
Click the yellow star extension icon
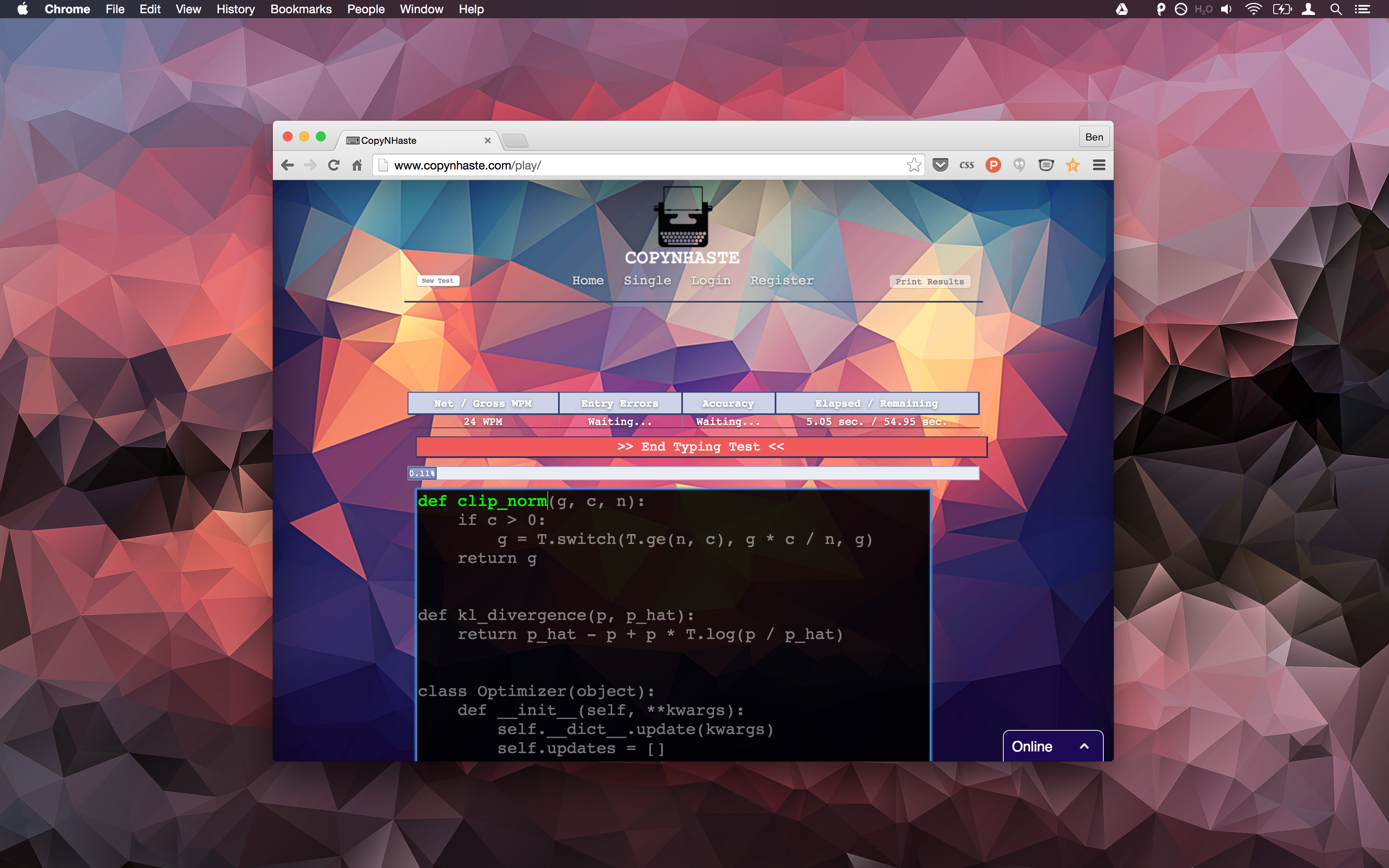point(1072,165)
